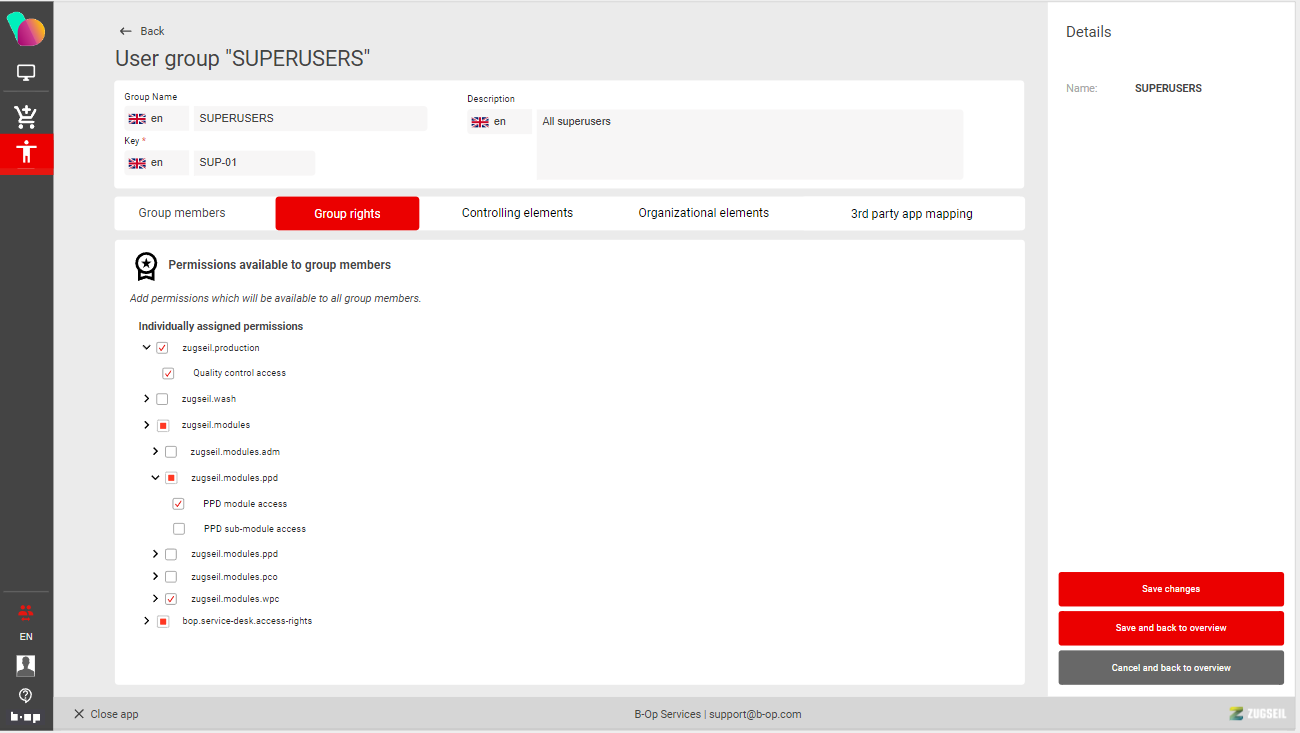The image size is (1300, 733).
Task: Click Cancel and back to overview
Action: point(1170,668)
